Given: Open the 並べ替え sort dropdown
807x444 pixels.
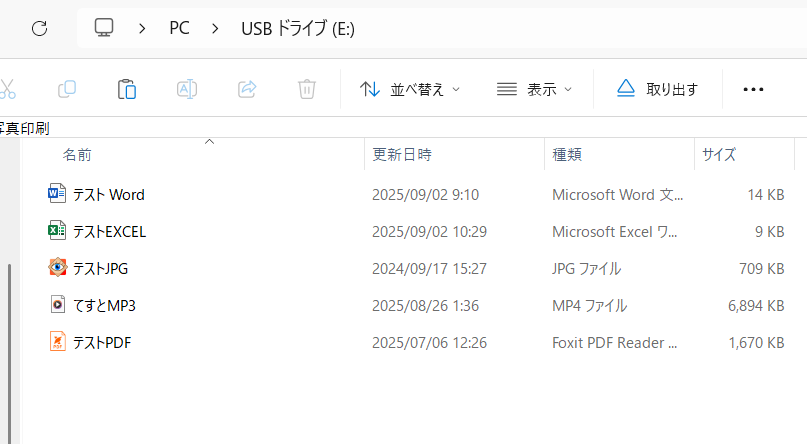Looking at the screenshot, I should [410, 89].
